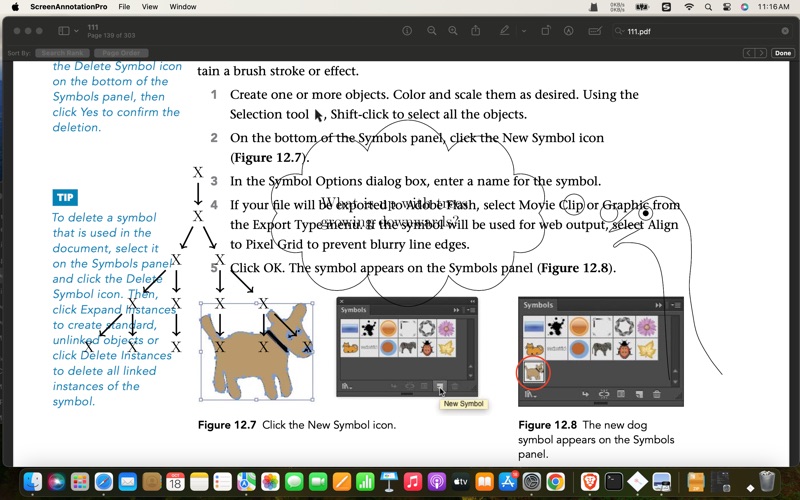Open Brave browser from the Dock
800x500 pixels.
point(590,481)
